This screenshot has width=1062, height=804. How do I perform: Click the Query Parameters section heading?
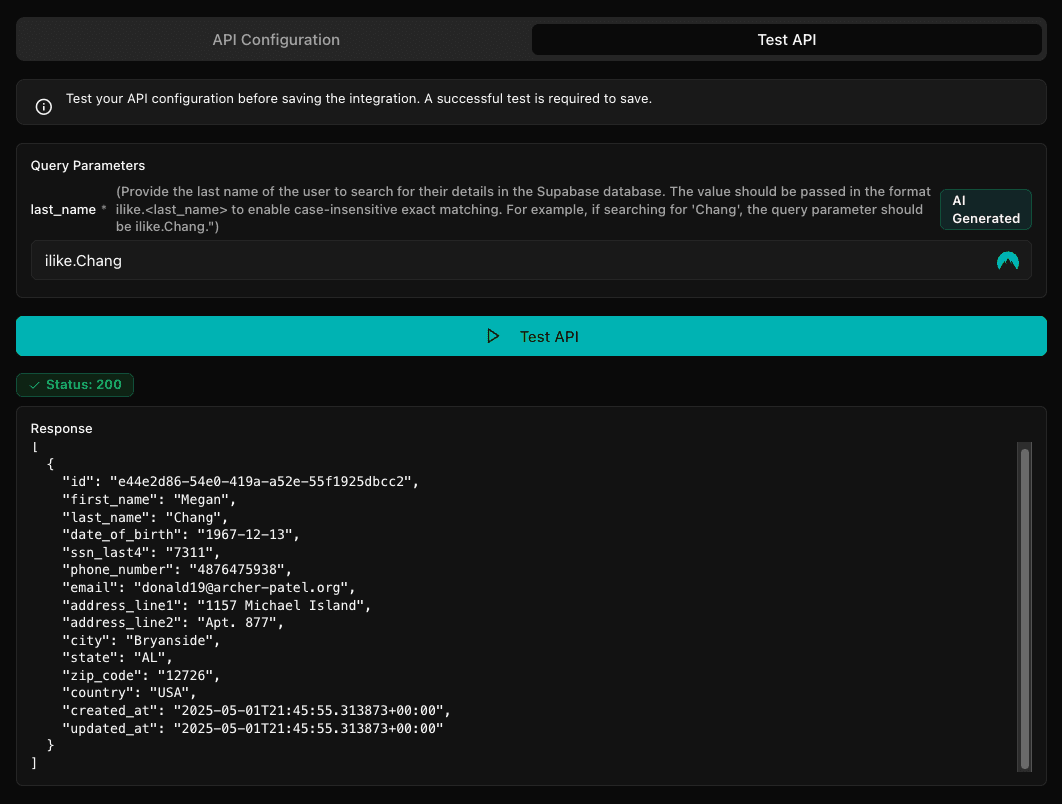click(x=87, y=165)
